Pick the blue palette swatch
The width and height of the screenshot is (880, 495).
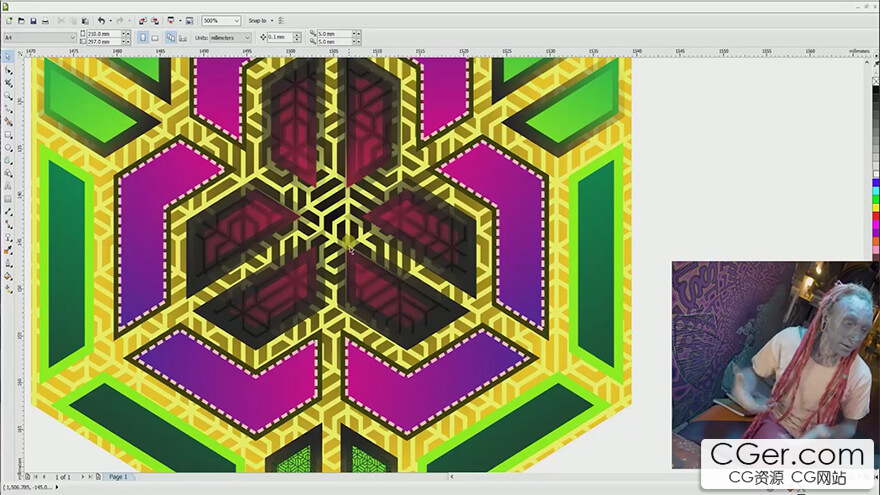coord(876,183)
